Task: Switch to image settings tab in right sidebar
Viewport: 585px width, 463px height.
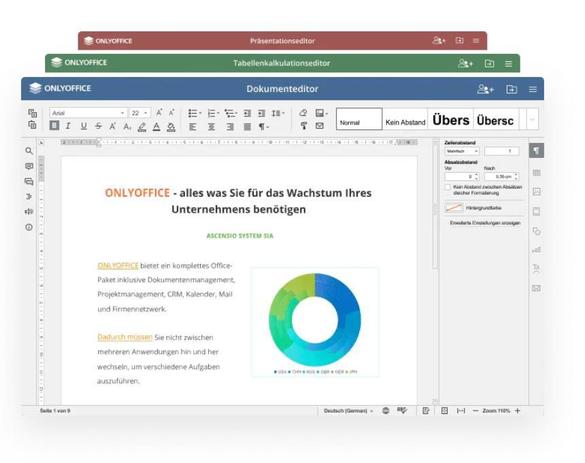Action: click(x=536, y=192)
